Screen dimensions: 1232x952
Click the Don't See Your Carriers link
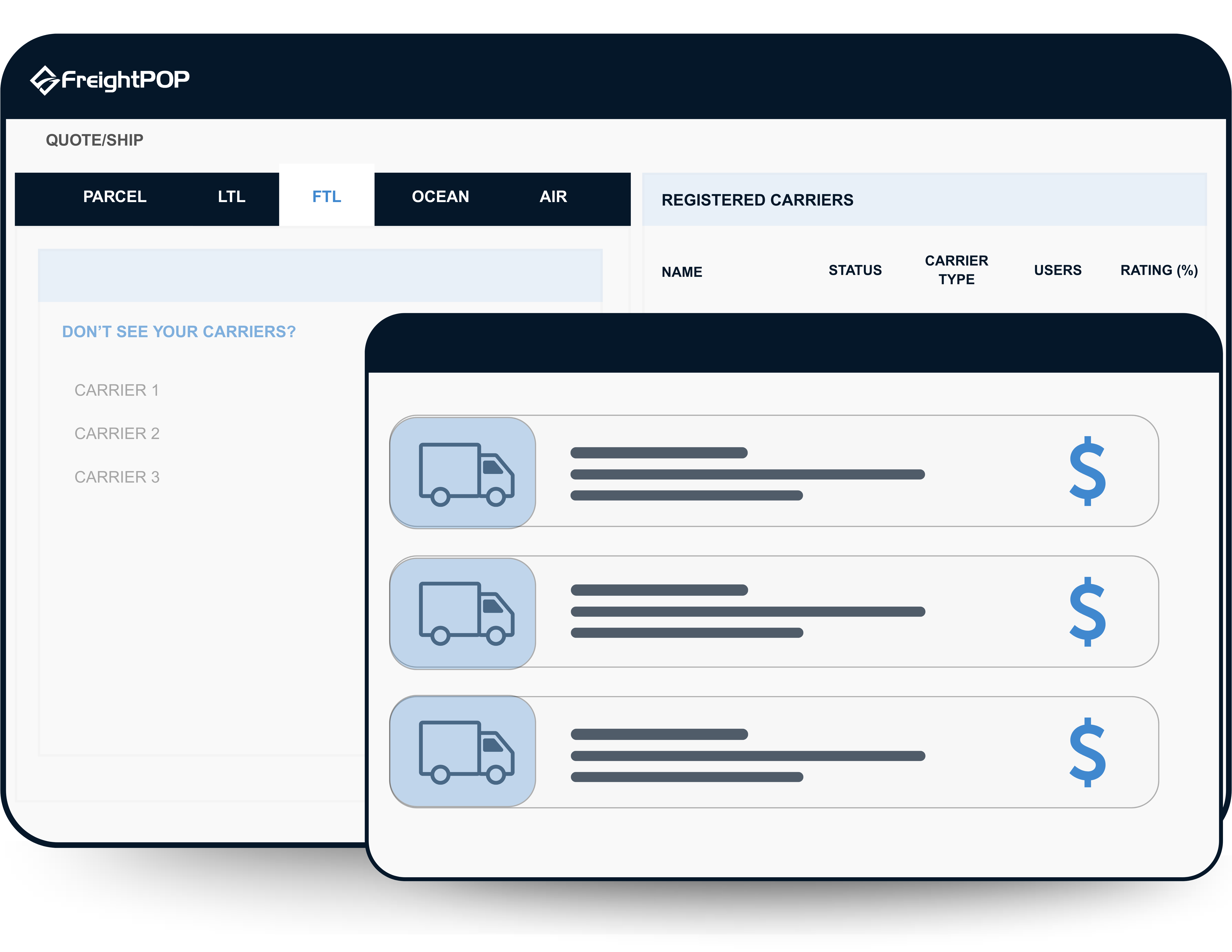179,332
